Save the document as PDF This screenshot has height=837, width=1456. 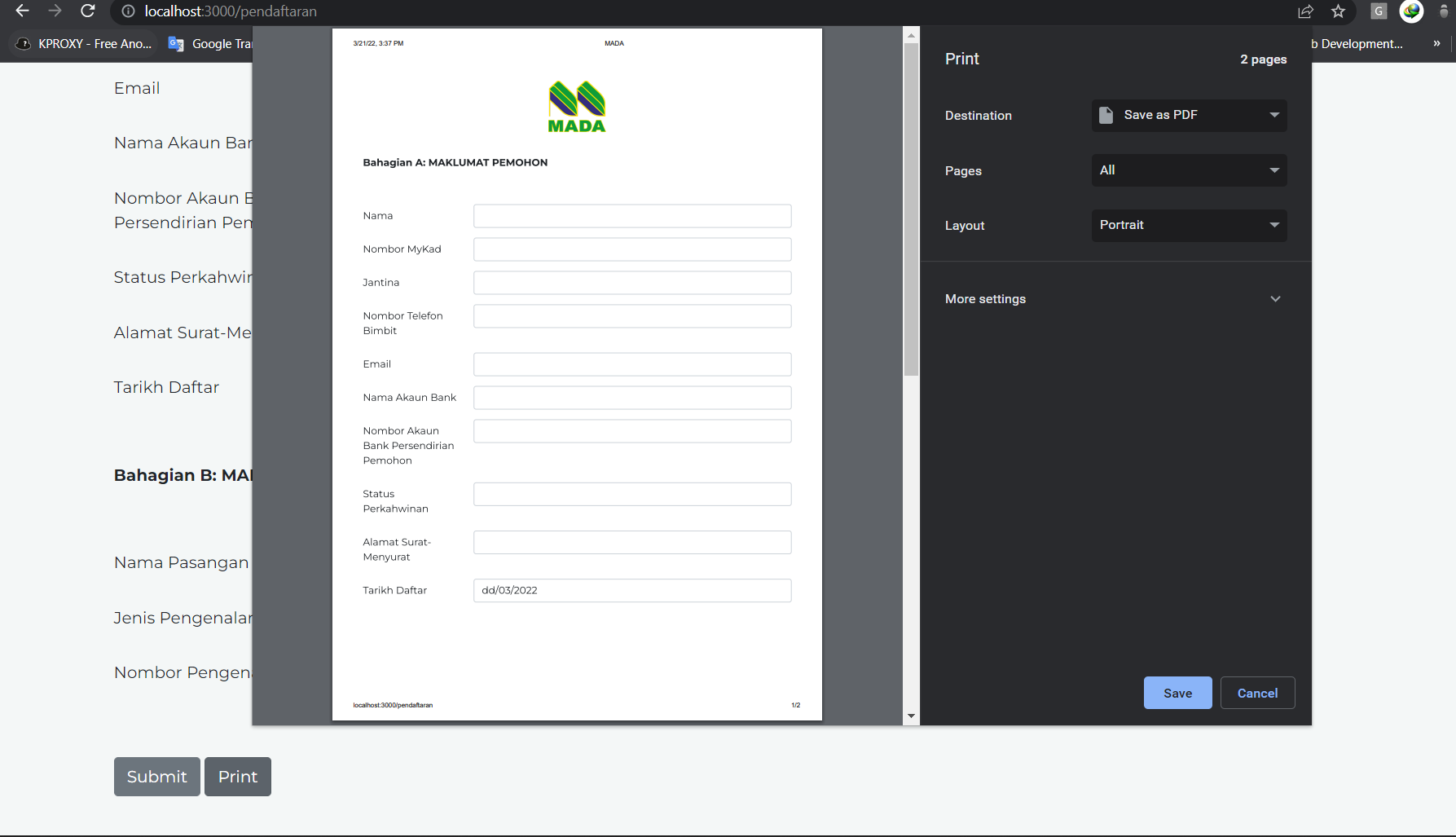pyautogui.click(x=1177, y=692)
